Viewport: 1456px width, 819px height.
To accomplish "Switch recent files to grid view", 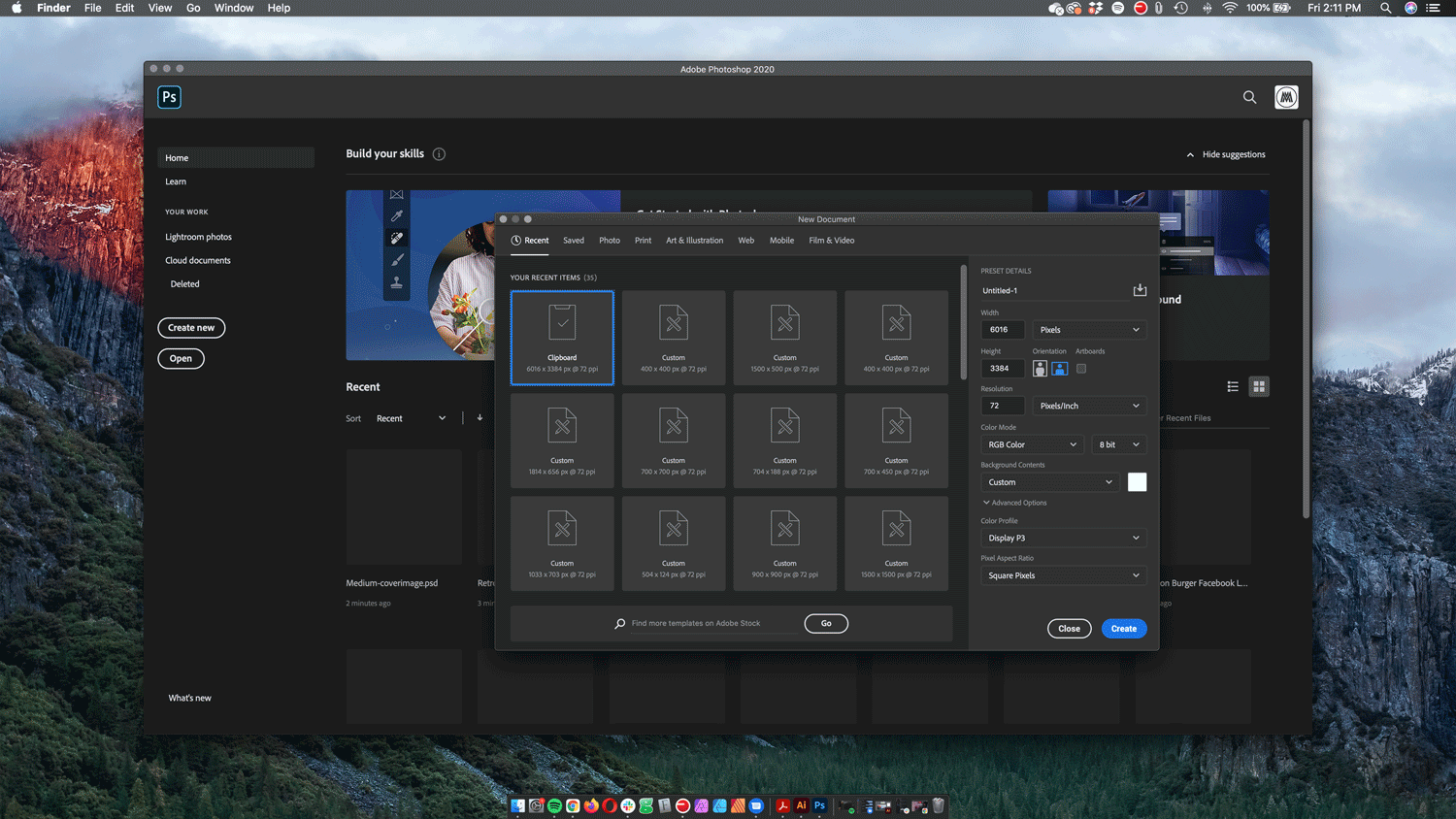I will pos(1259,386).
